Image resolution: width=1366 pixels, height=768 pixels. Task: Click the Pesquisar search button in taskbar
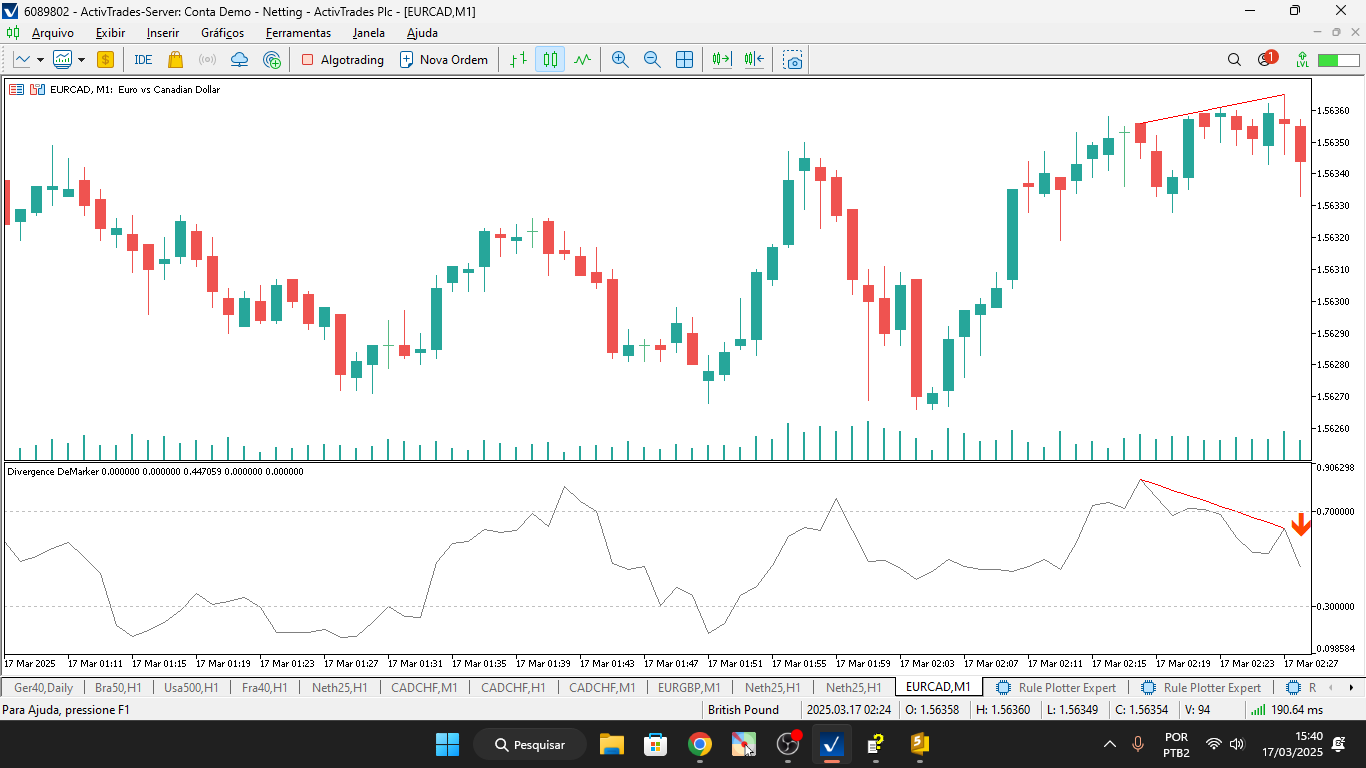point(529,744)
